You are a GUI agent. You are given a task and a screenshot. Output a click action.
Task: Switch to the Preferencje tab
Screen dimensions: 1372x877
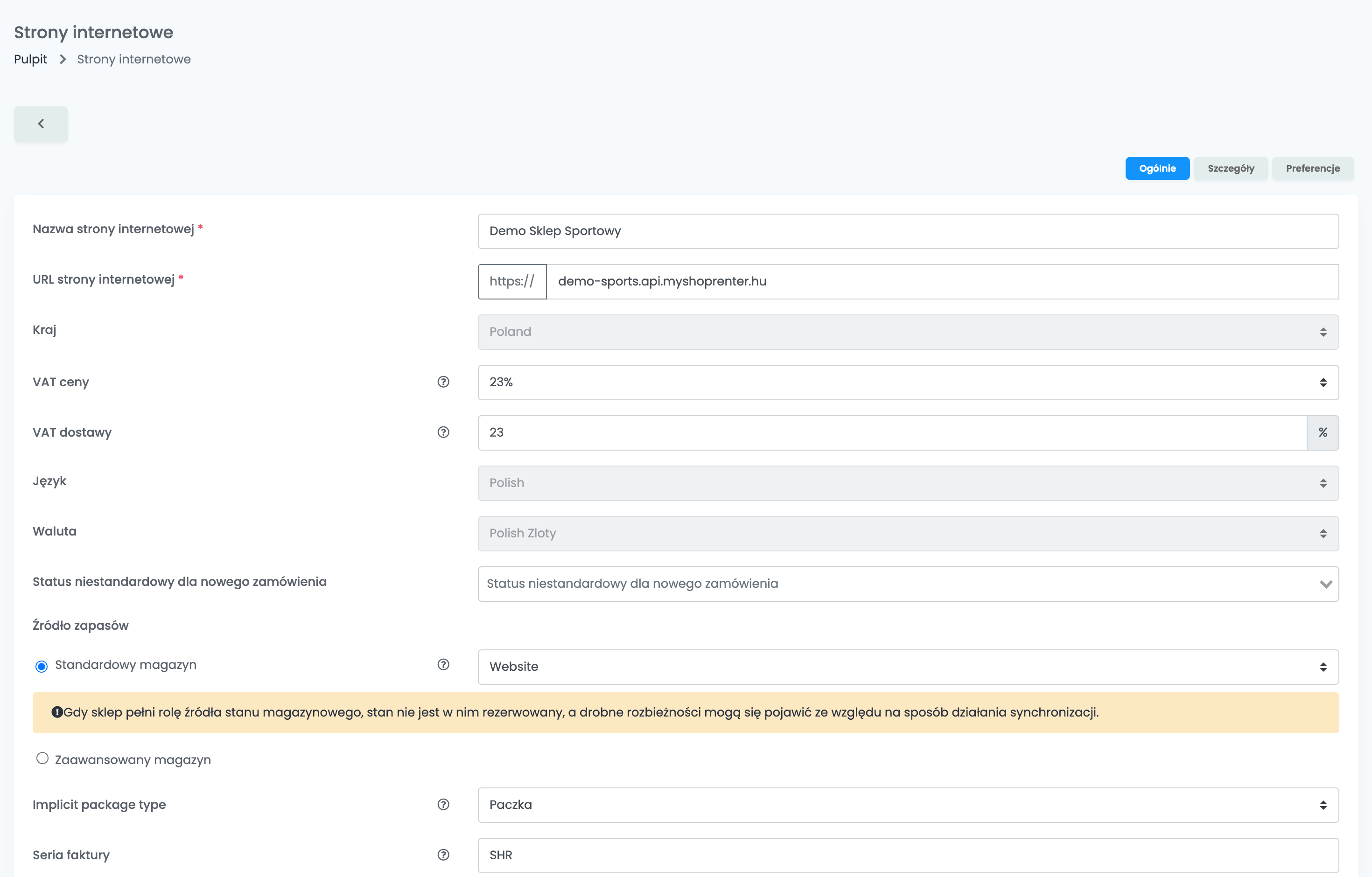tap(1313, 168)
